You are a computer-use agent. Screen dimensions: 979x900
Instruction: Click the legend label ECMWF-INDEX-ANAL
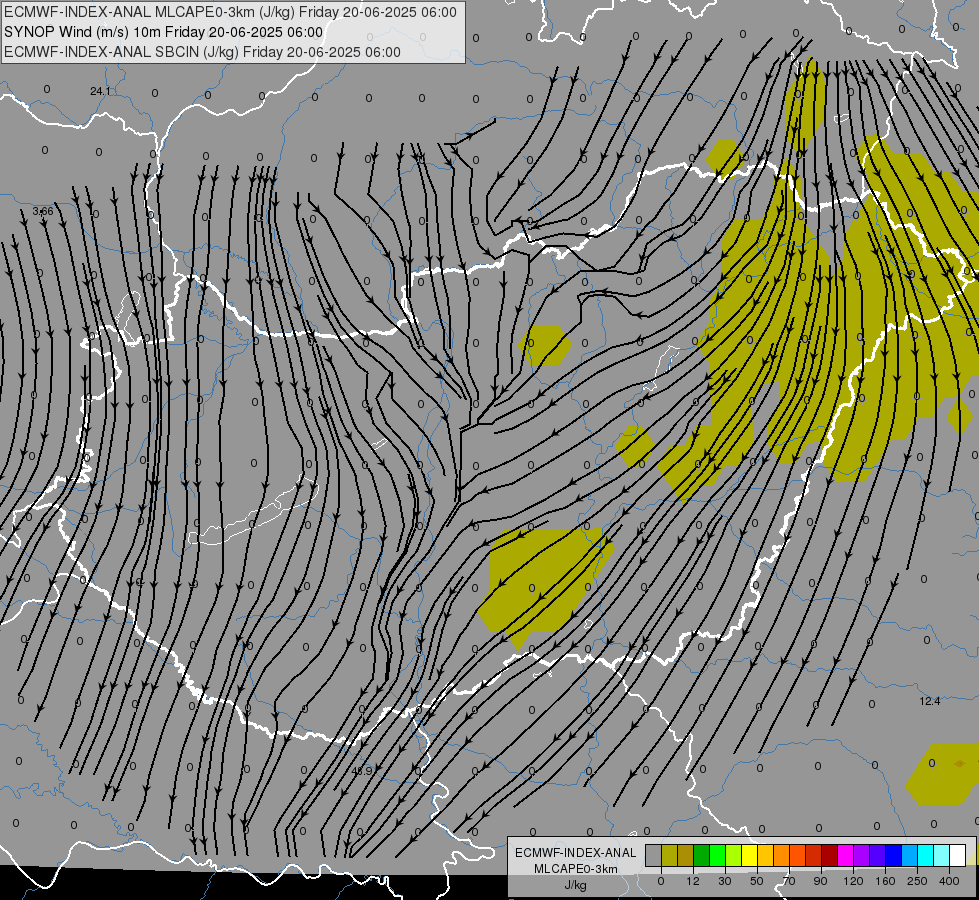[575, 853]
